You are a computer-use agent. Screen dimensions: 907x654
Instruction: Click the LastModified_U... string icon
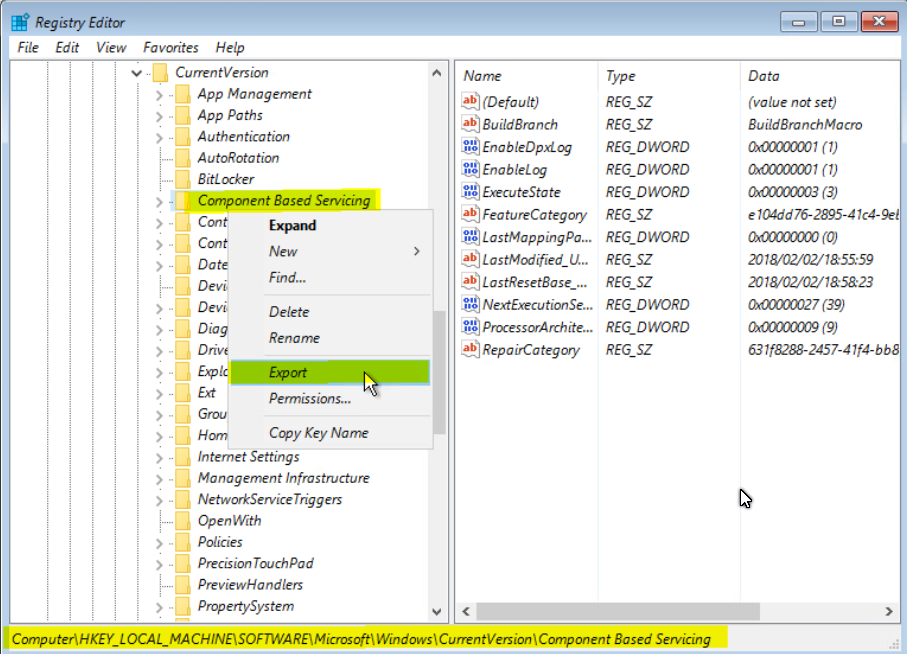click(470, 259)
